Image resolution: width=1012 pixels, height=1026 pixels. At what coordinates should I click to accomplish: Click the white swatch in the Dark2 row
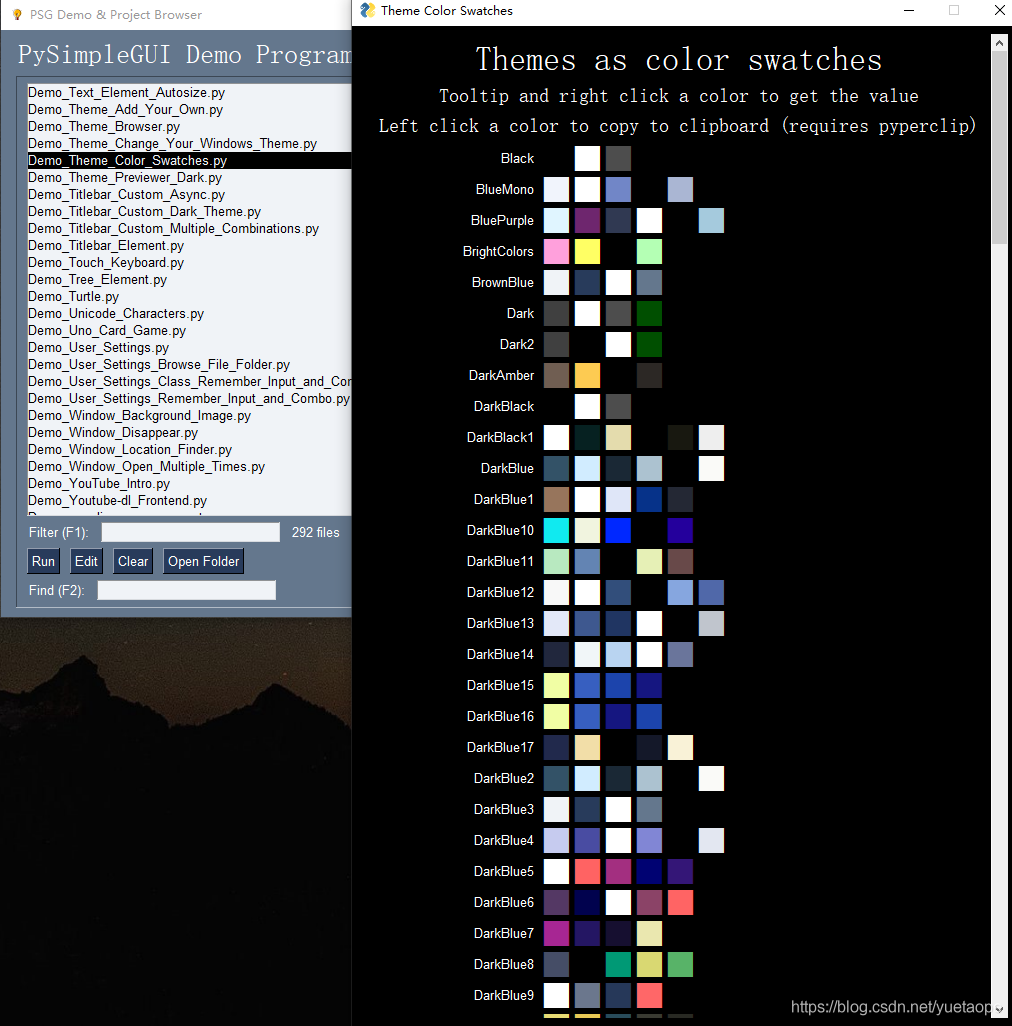pos(618,344)
